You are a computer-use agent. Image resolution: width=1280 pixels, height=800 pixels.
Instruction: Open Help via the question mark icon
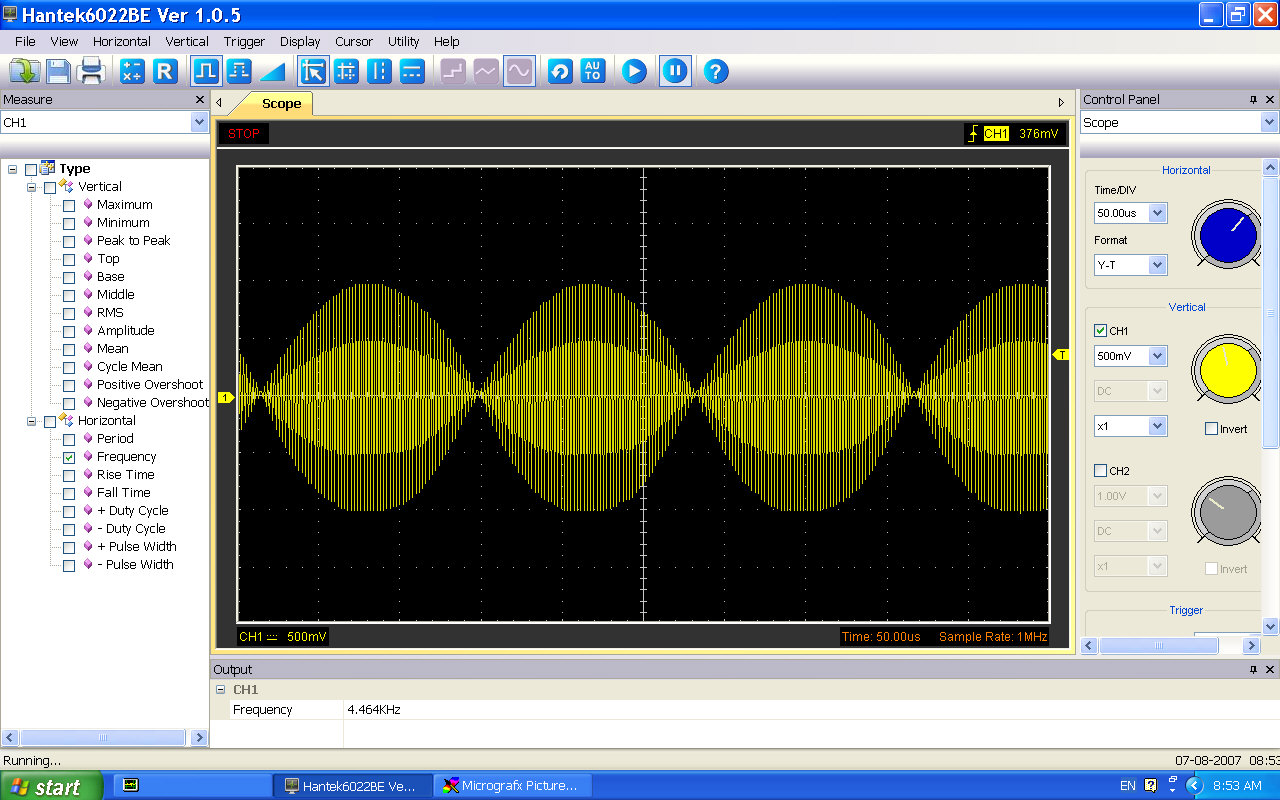point(715,71)
